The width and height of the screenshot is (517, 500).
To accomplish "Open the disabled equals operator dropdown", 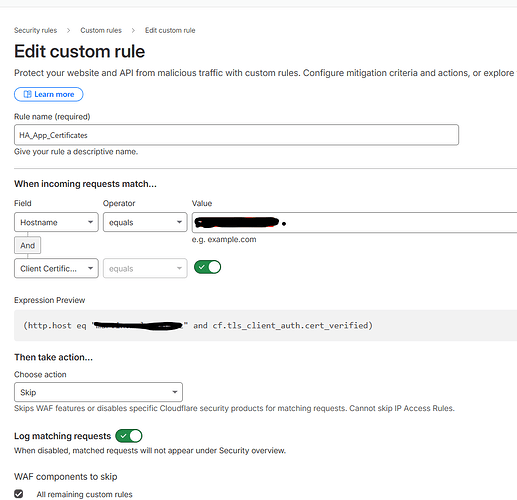I will point(145,268).
